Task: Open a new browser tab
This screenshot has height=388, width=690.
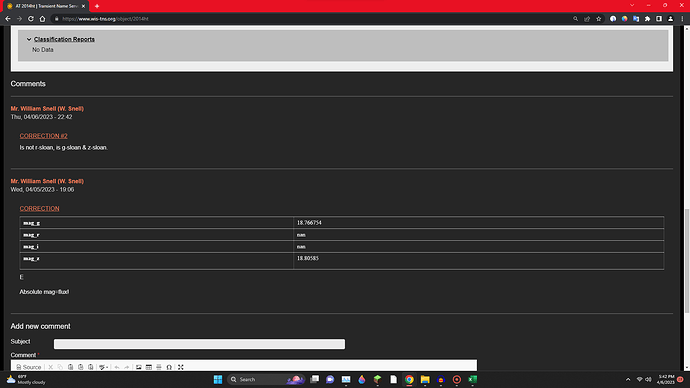Action: 97,6
